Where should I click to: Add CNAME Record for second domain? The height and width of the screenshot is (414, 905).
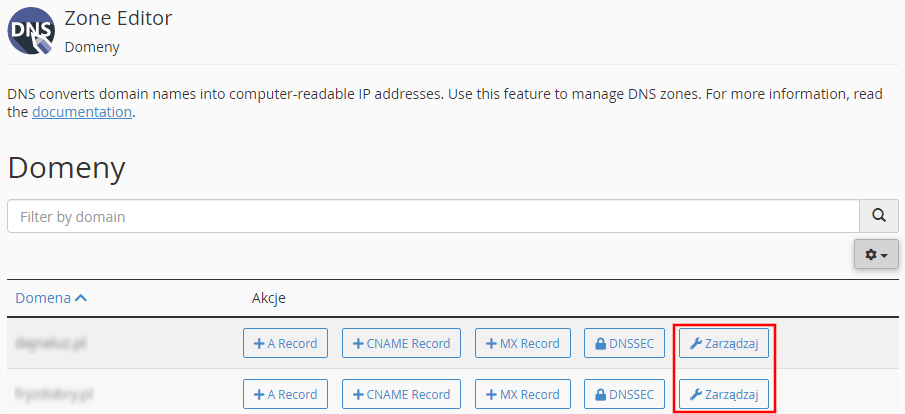pyautogui.click(x=401, y=394)
